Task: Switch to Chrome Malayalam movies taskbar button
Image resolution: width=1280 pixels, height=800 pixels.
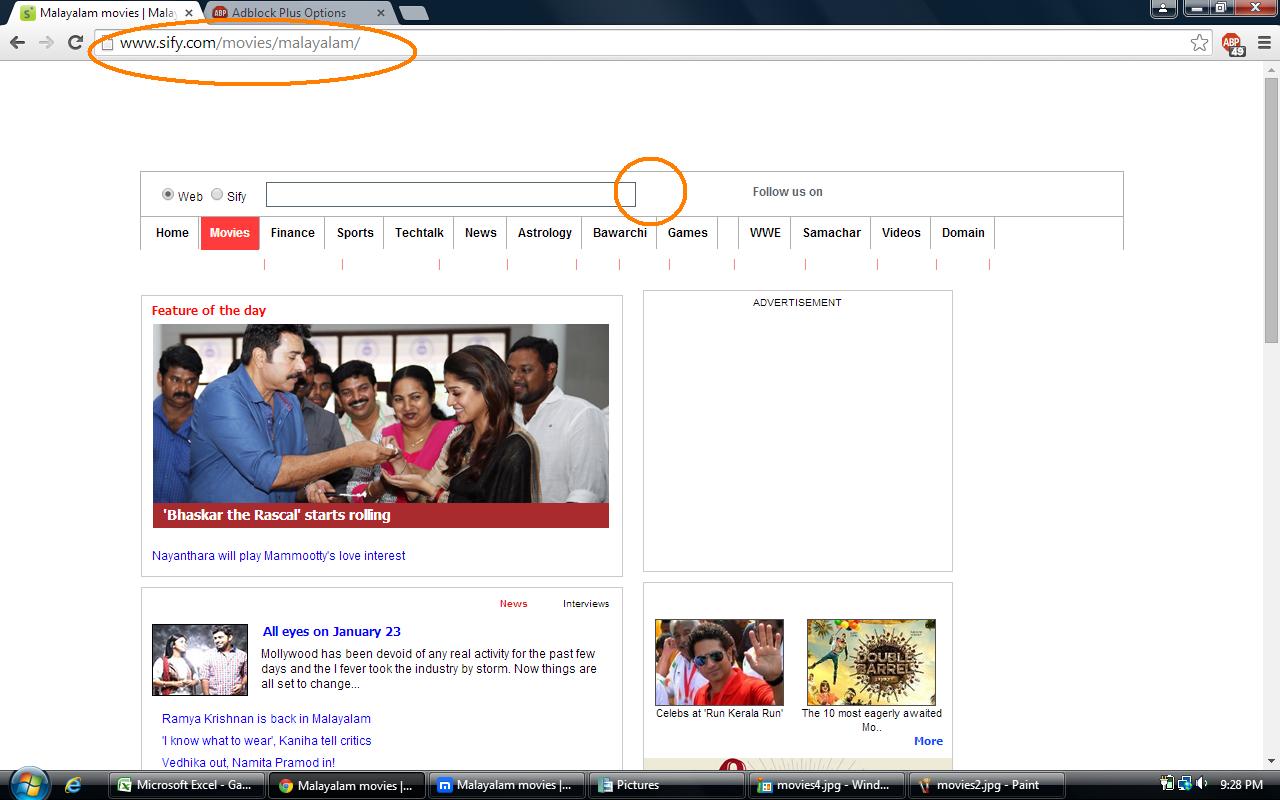Action: tap(347, 785)
